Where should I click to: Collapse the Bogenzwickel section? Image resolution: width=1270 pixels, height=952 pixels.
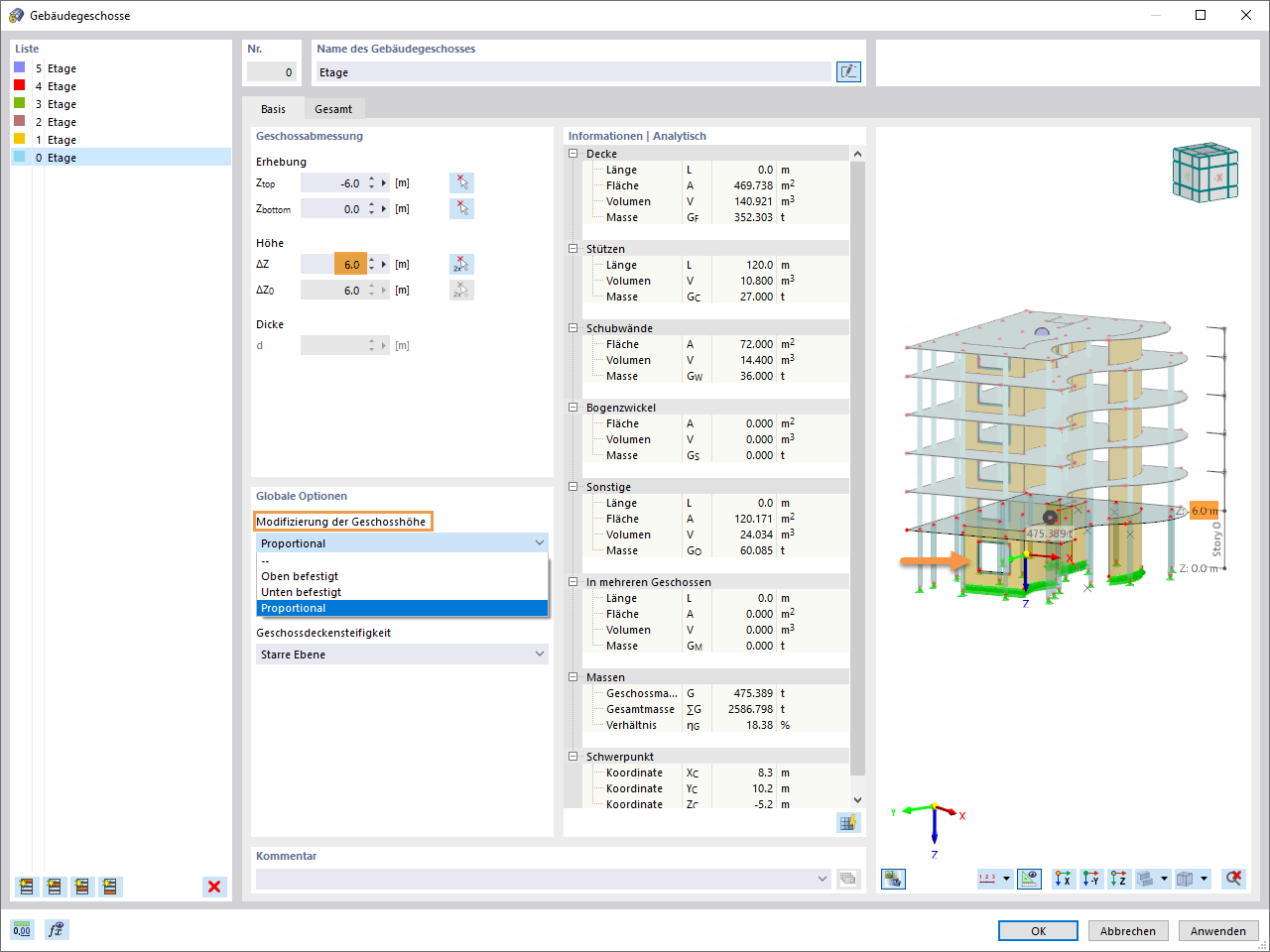pyautogui.click(x=572, y=408)
